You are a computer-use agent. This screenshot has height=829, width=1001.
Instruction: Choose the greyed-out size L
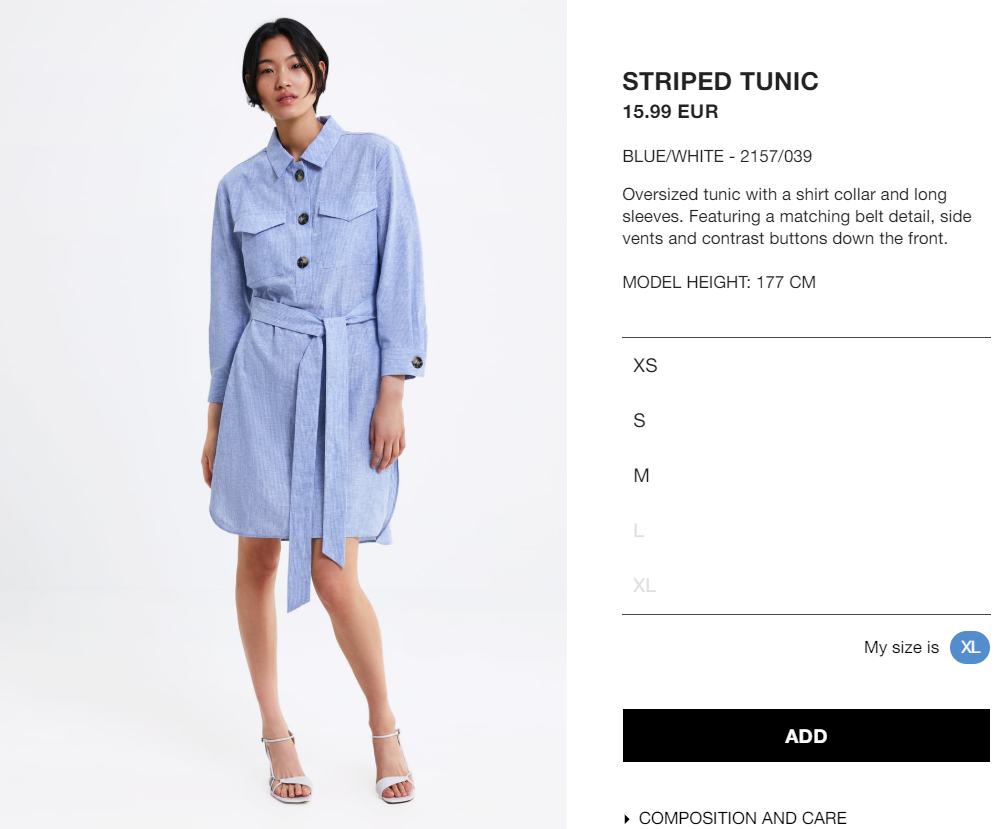(806, 530)
